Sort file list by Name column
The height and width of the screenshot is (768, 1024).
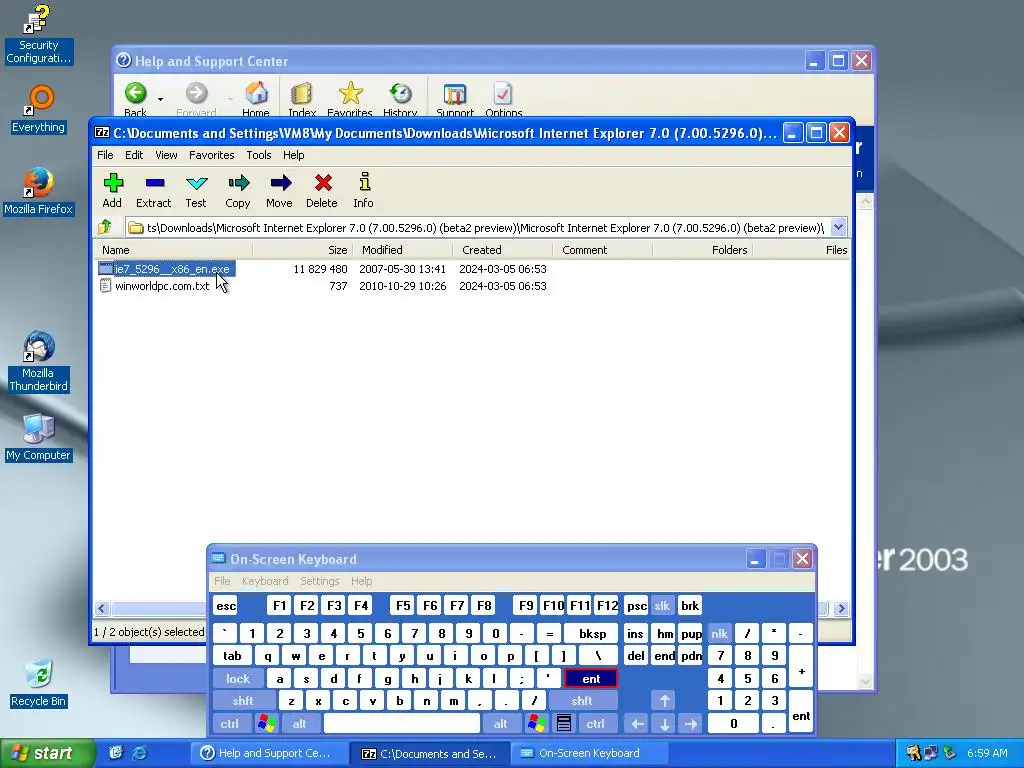[x=172, y=250]
